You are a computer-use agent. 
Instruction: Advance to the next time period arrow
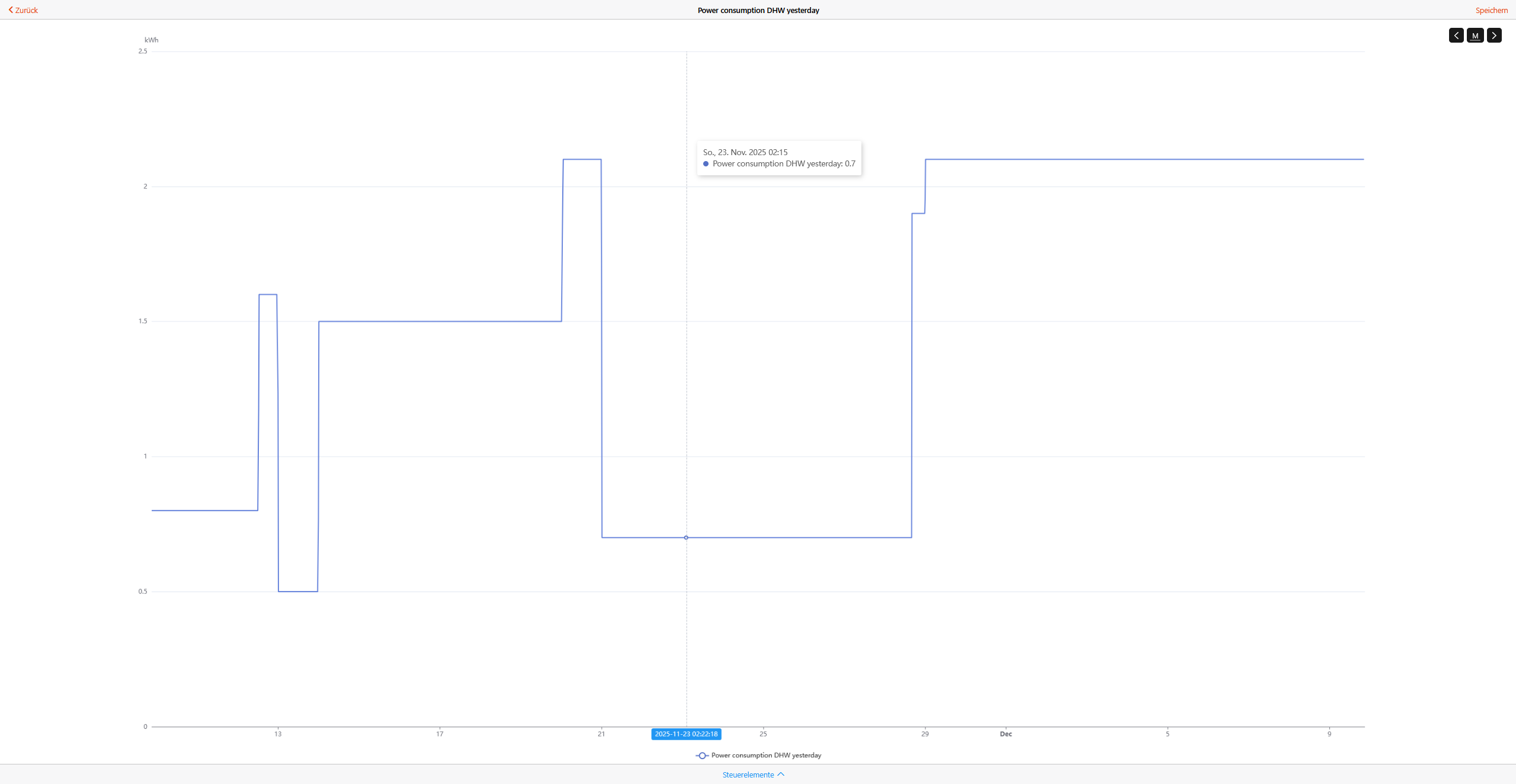pyautogui.click(x=1493, y=36)
